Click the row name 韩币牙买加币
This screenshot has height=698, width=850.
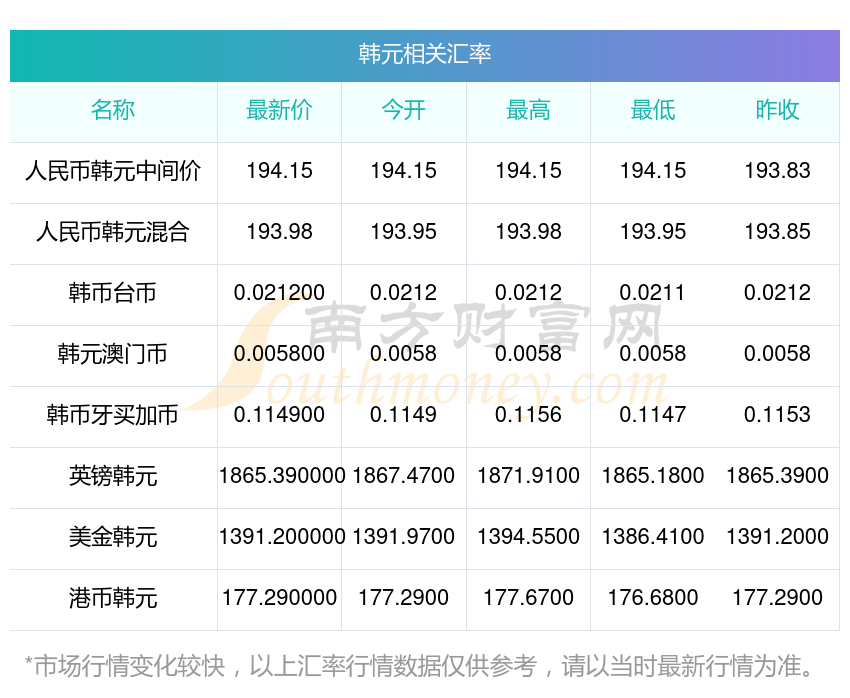coord(113,415)
